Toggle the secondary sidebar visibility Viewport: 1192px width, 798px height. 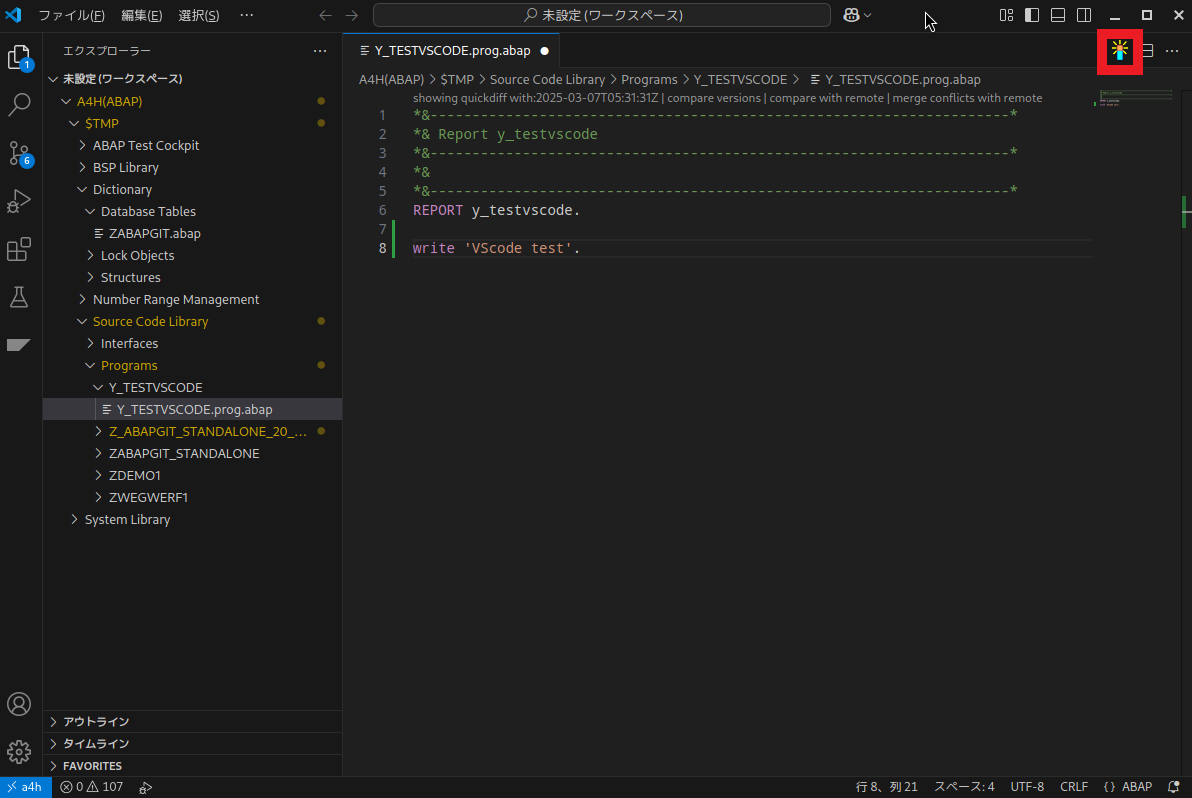(1083, 15)
